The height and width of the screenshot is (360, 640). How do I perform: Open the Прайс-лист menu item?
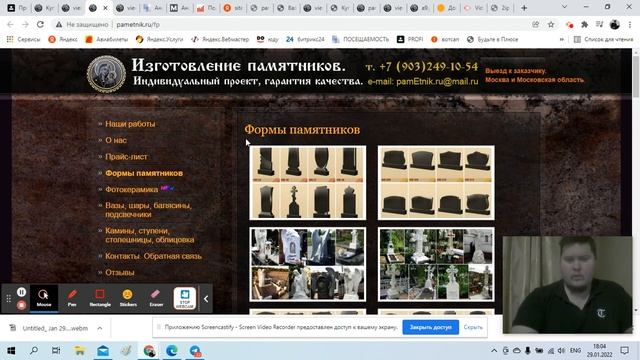point(126,157)
